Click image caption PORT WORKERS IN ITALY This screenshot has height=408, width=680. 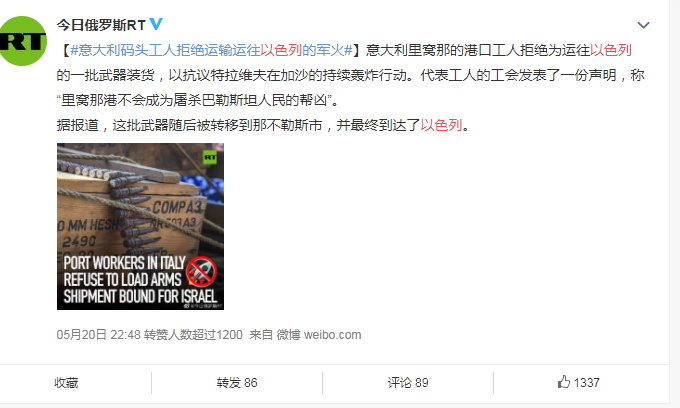[x=124, y=263]
